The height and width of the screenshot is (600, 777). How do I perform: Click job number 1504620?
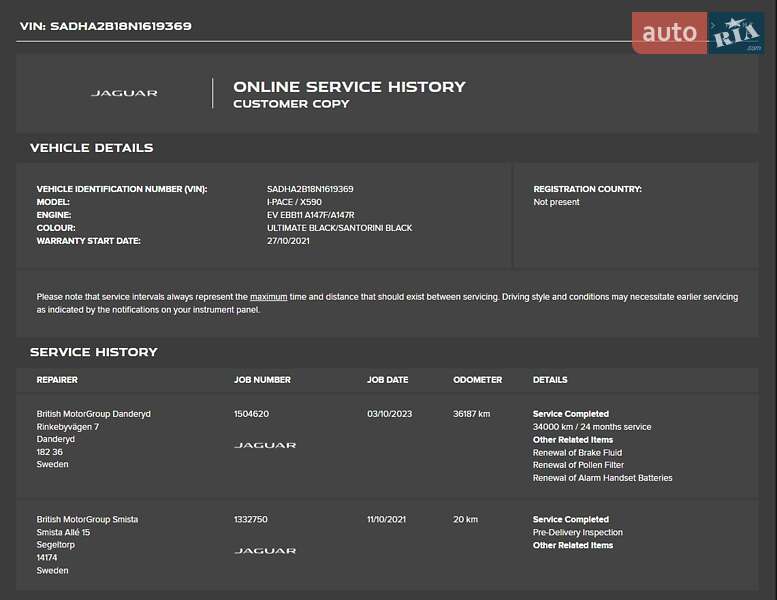click(x=252, y=414)
